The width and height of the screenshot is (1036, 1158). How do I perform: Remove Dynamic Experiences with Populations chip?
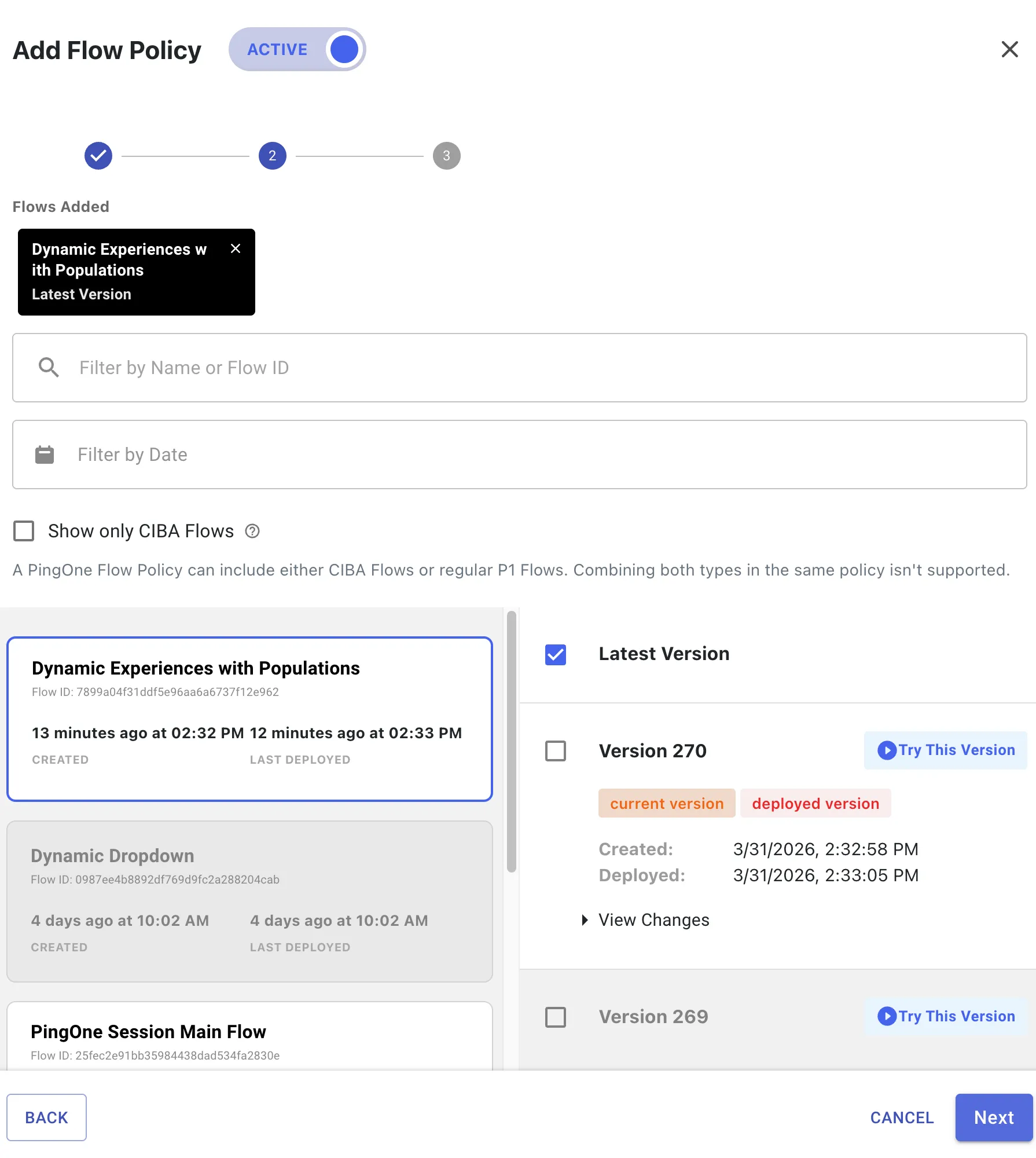pos(236,248)
